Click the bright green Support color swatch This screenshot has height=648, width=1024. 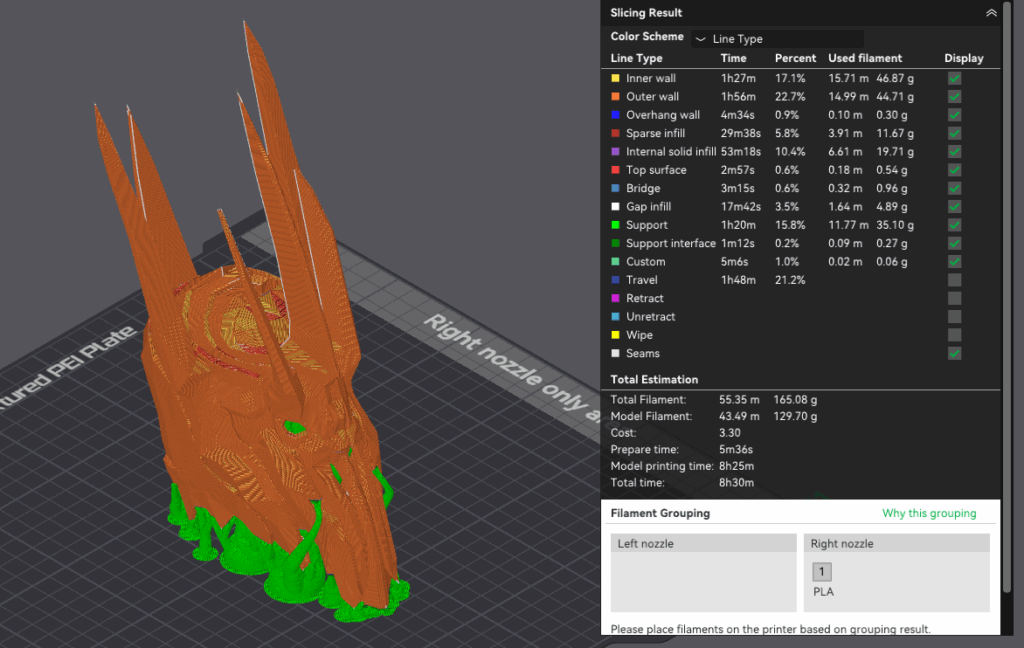click(615, 225)
